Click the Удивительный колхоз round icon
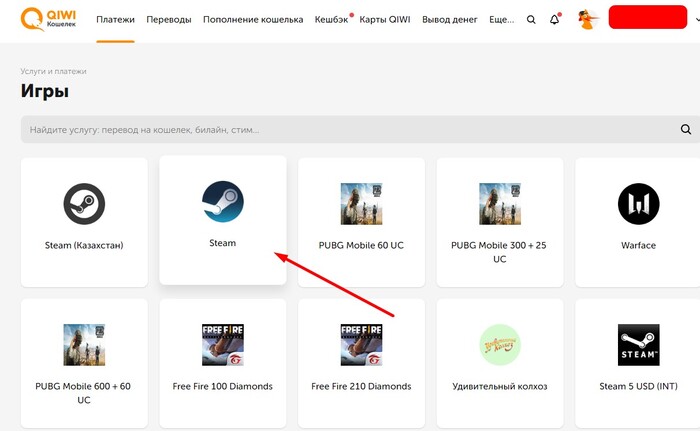 click(500, 345)
